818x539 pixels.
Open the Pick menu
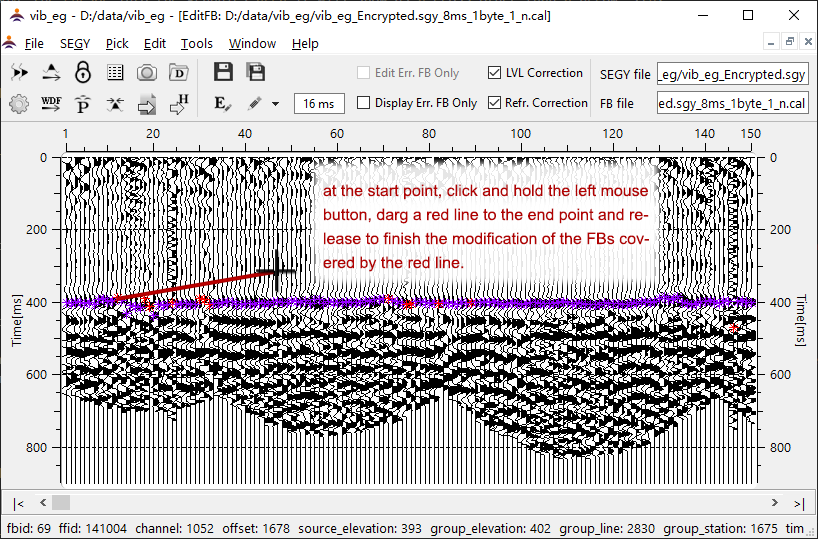(117, 43)
